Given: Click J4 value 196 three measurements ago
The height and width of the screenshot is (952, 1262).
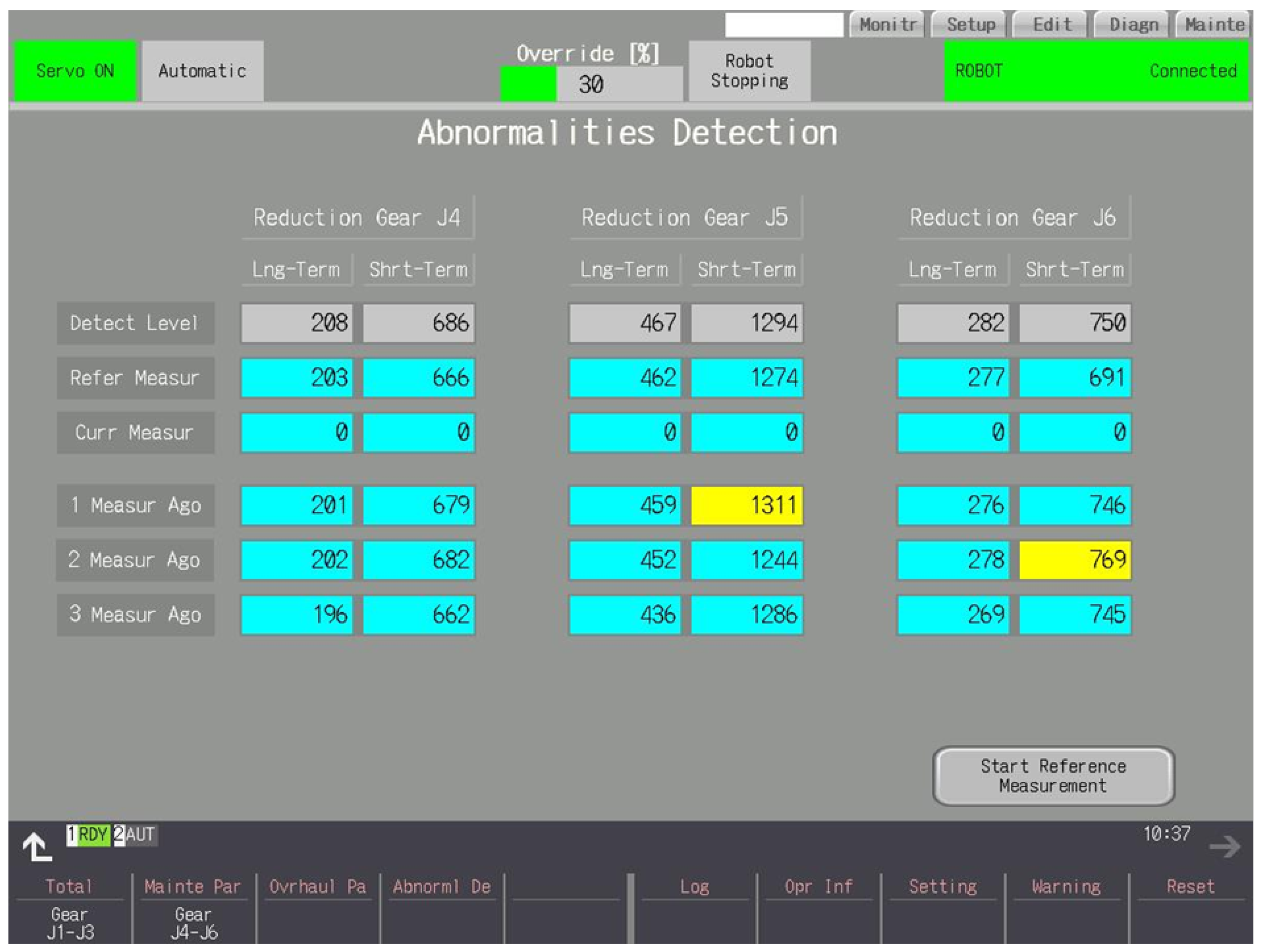Looking at the screenshot, I should coord(297,614).
